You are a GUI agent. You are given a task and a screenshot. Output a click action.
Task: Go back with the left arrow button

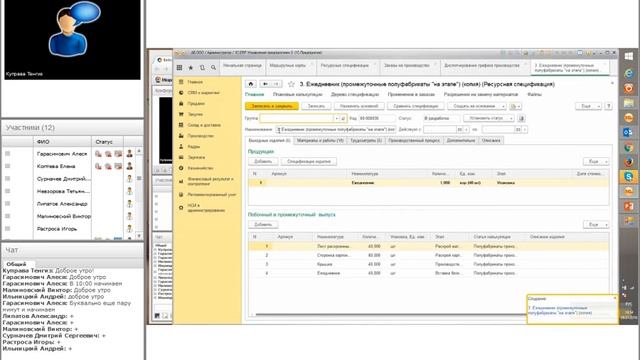point(265,84)
